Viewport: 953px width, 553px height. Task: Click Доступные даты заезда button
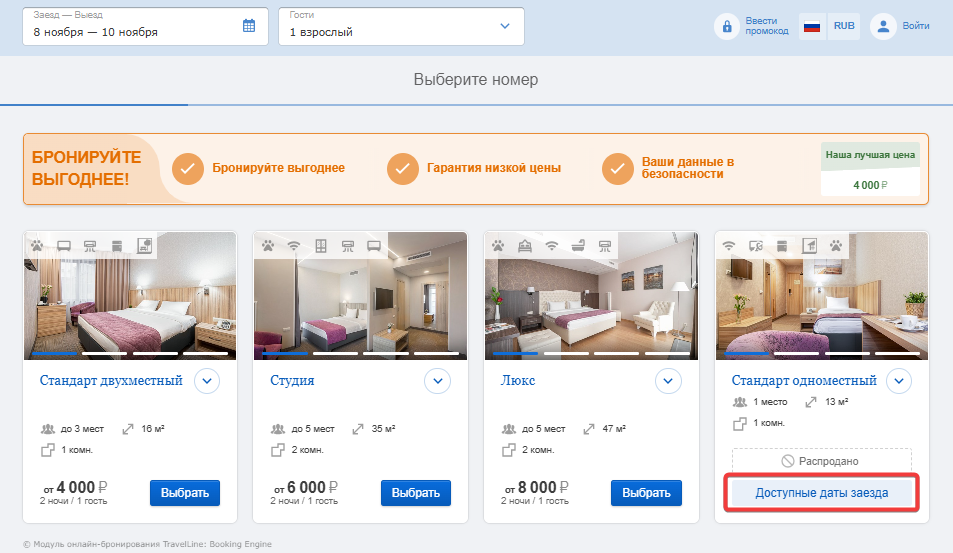pyautogui.click(x=822, y=493)
